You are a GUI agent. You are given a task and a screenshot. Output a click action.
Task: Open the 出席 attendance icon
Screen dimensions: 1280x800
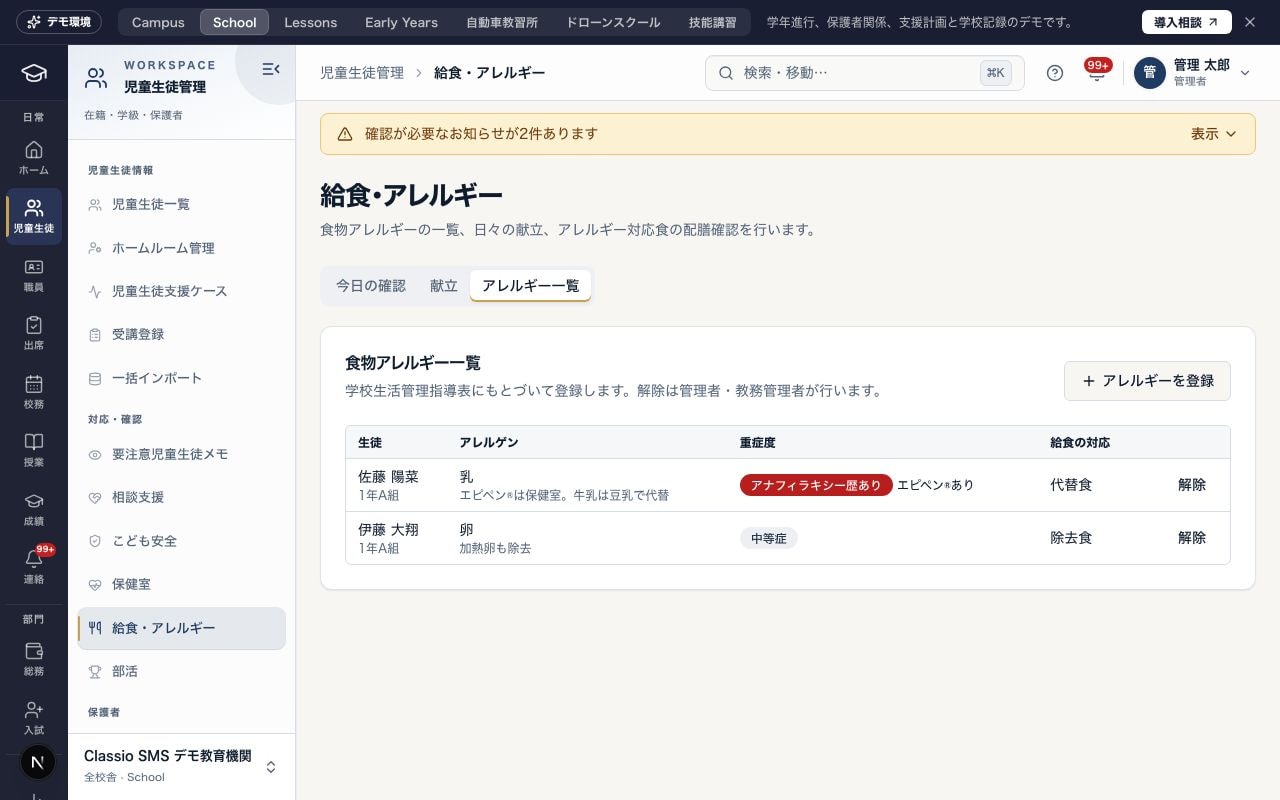[33, 333]
